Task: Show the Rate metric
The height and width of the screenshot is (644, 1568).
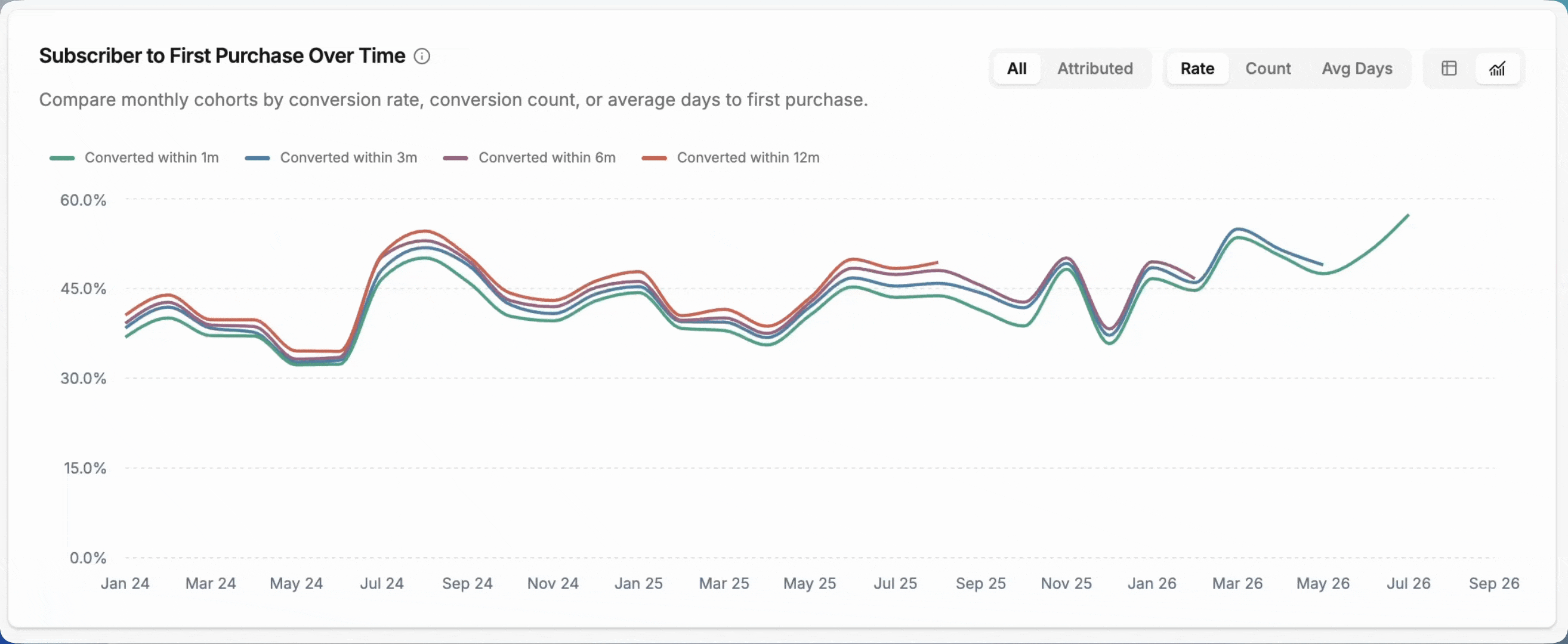Action: [1197, 68]
